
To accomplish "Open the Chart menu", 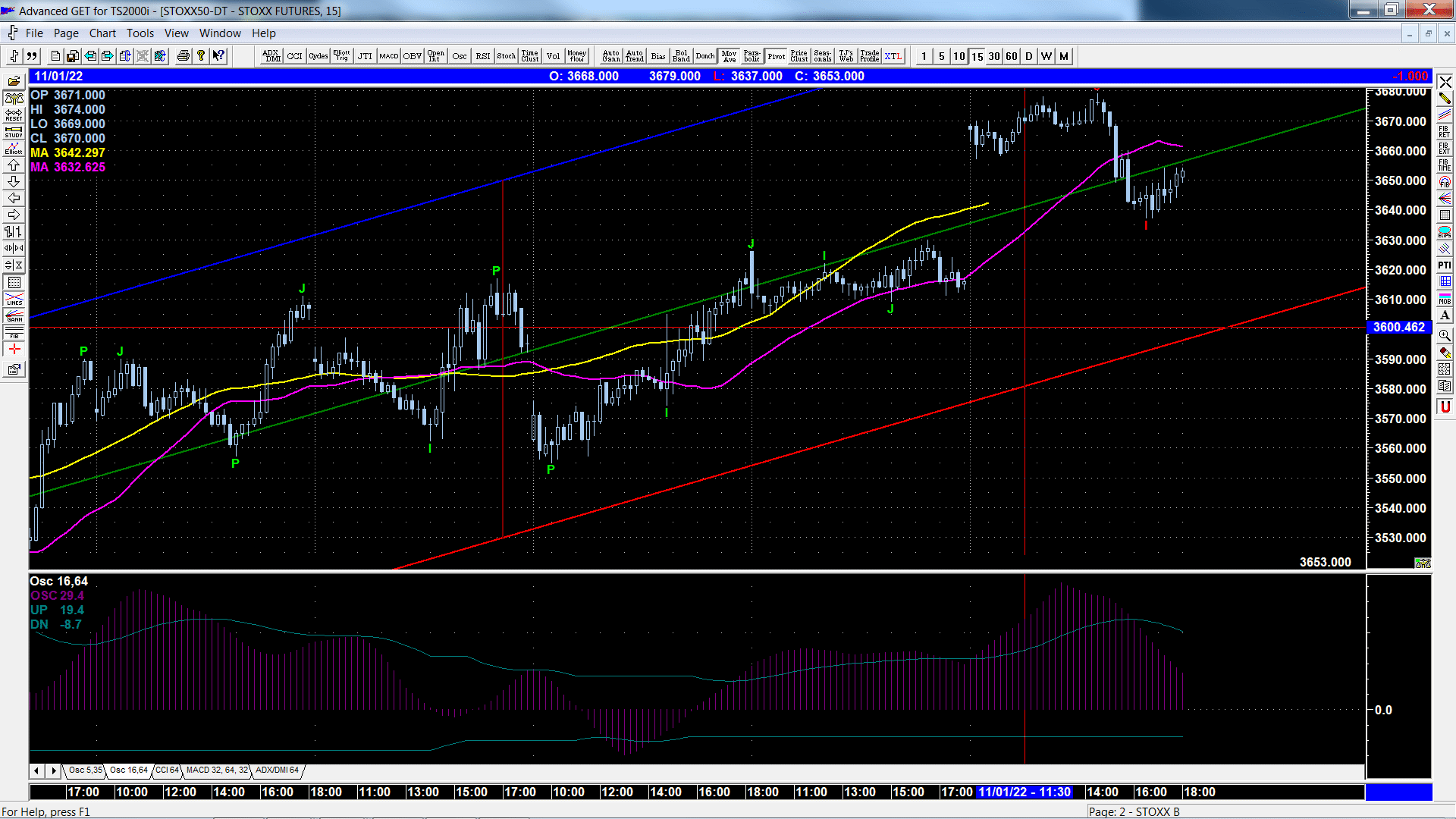I will click(102, 33).
